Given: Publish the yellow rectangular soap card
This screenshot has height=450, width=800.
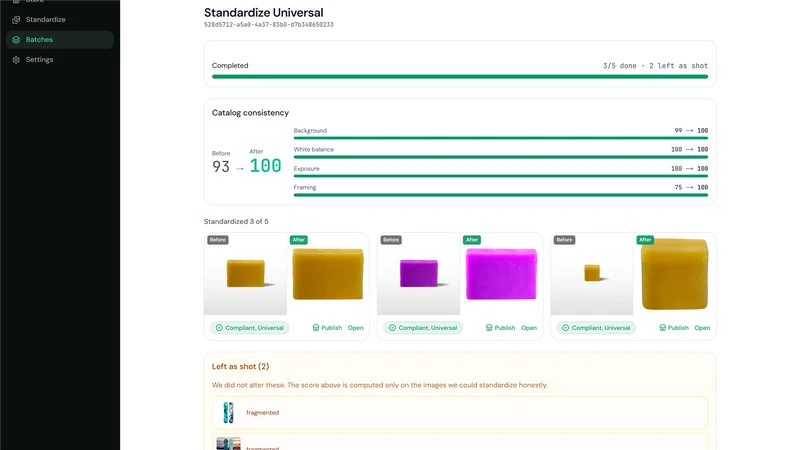Looking at the screenshot, I should click(x=327, y=328).
